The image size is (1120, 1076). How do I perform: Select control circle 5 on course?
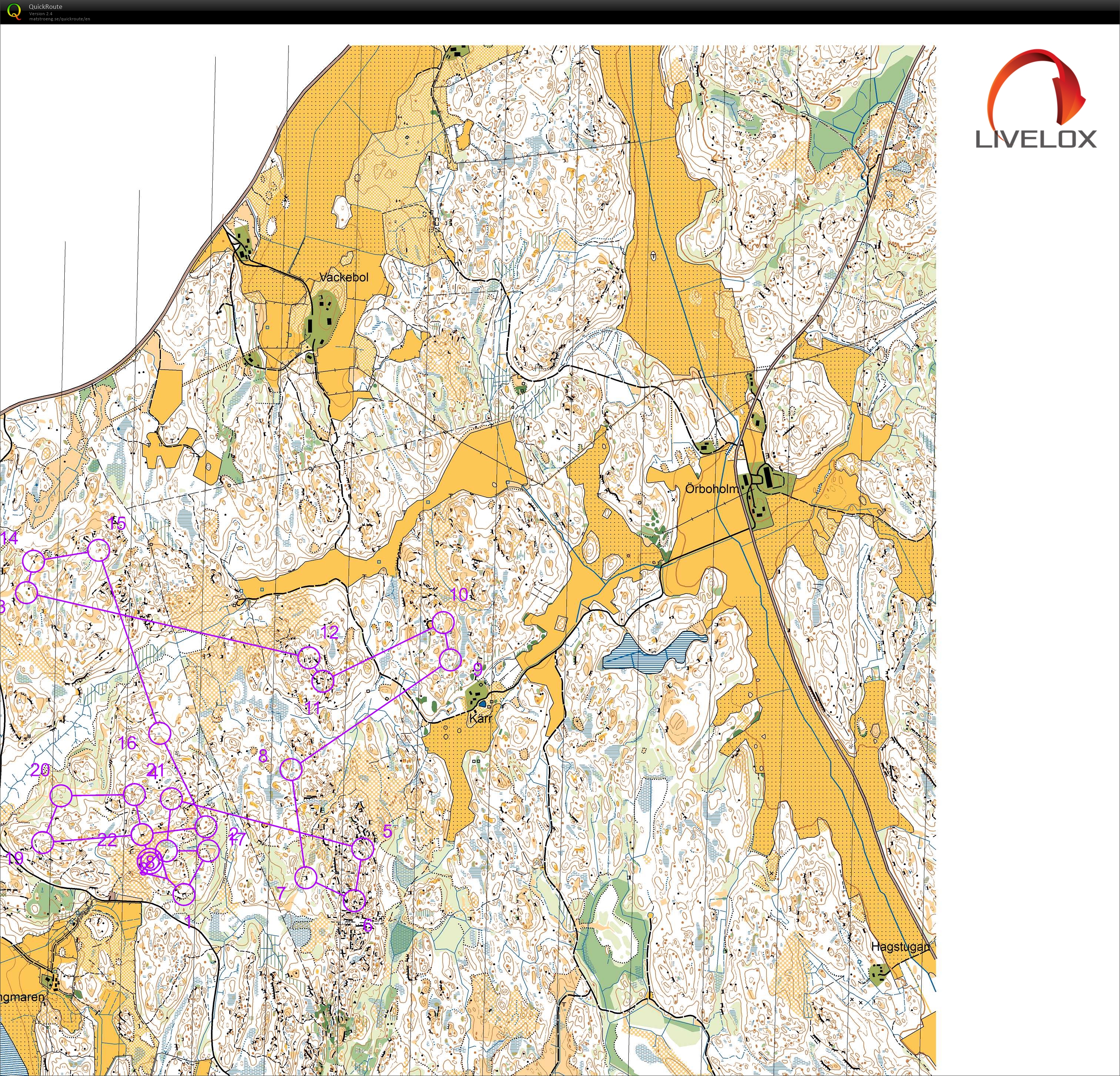point(362,849)
